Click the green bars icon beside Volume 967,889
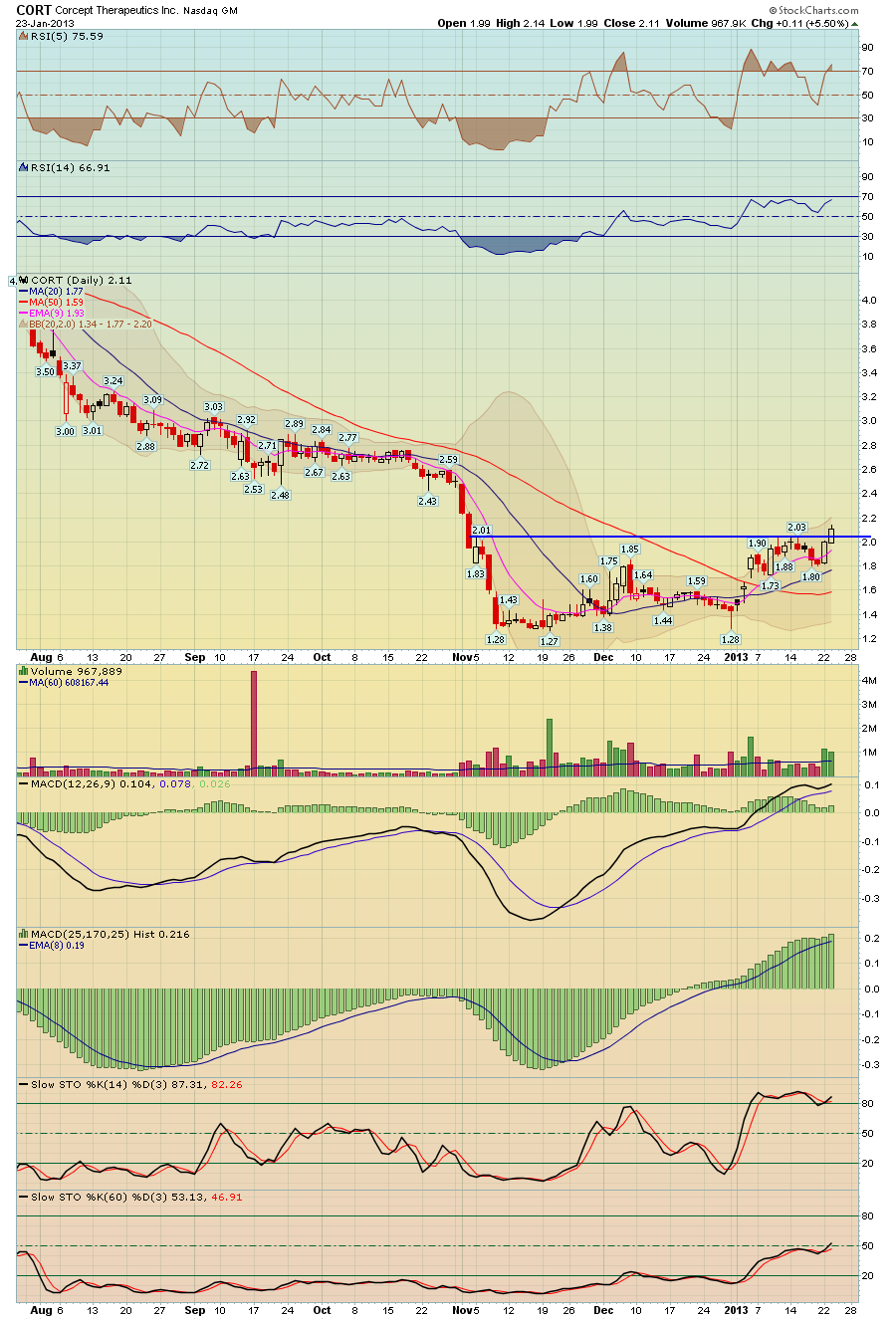Screen dimensions: 896x1320 click(24, 672)
